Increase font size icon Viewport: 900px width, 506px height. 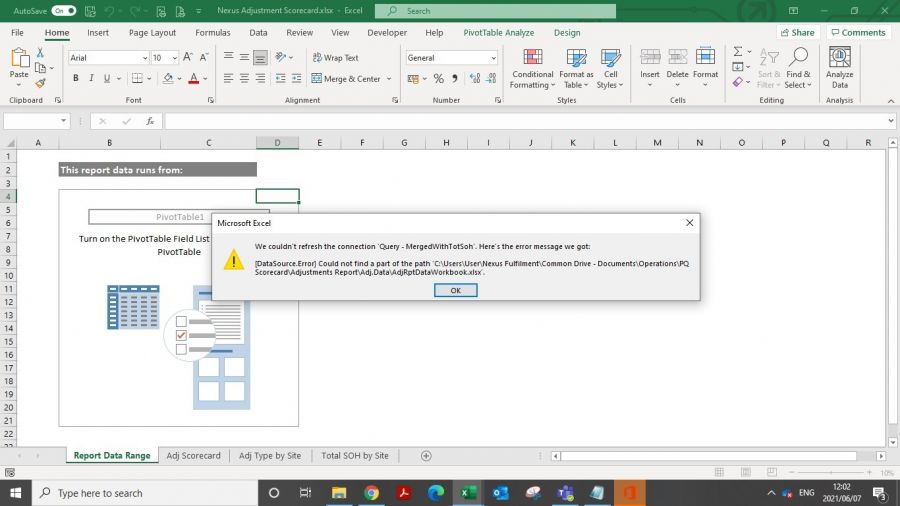(188, 57)
